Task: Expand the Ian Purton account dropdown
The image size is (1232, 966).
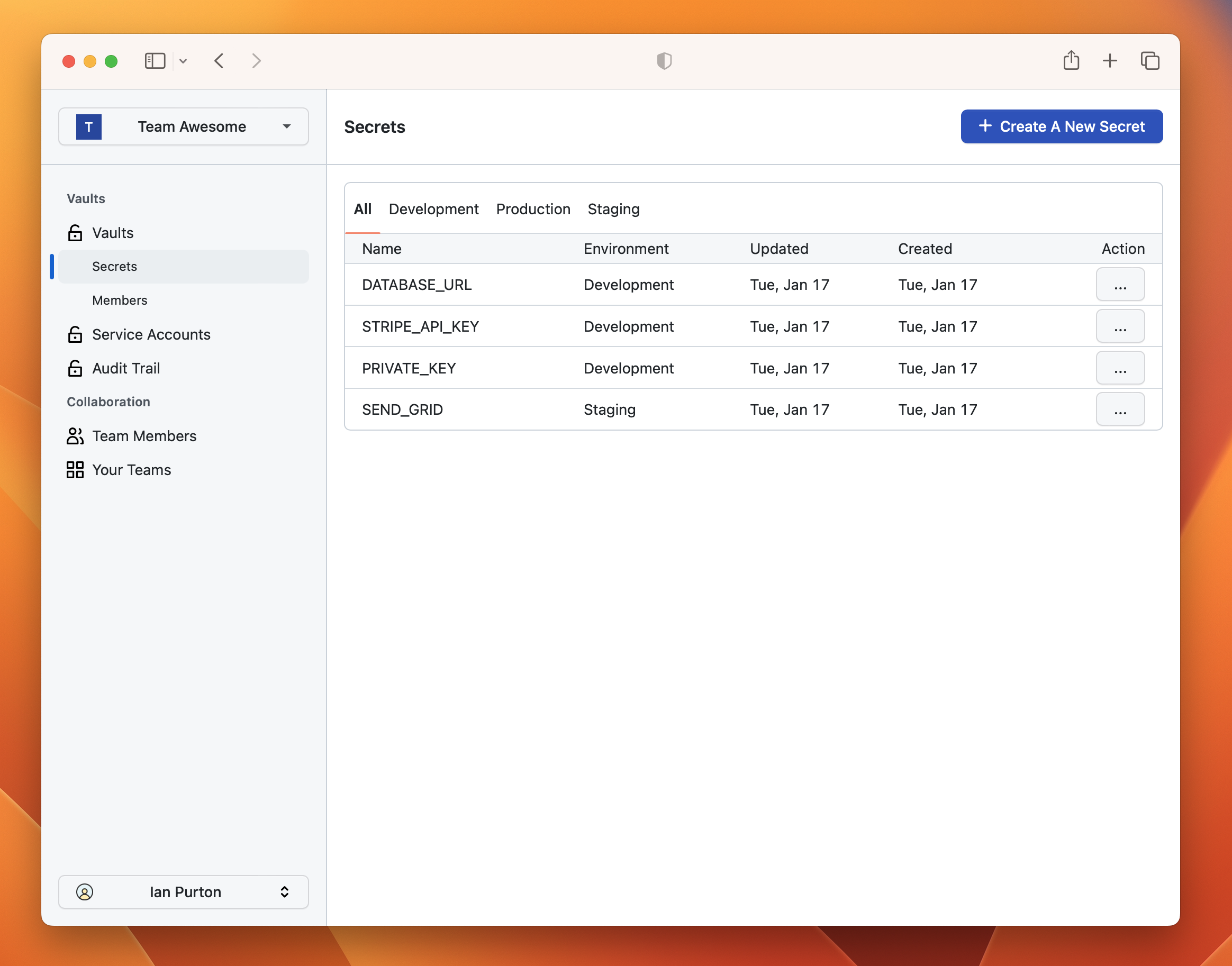Action: [x=283, y=891]
